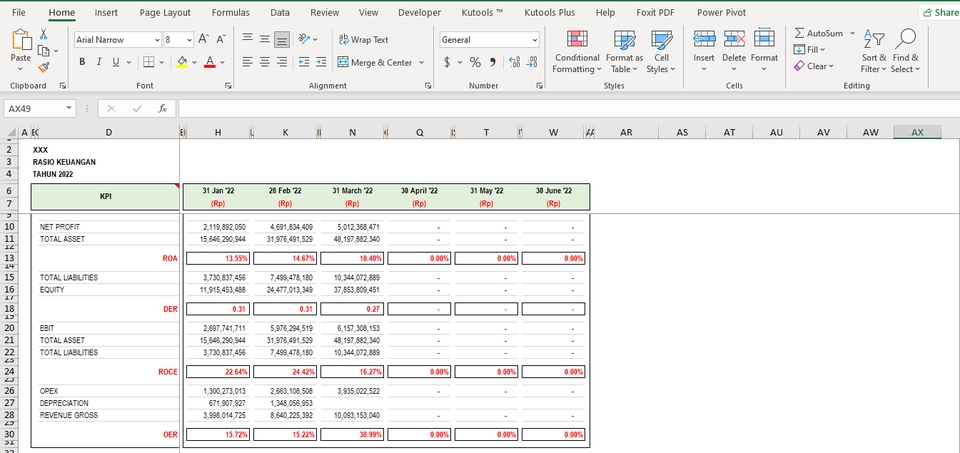
Task: Open Font dialog launcher
Action: click(228, 86)
